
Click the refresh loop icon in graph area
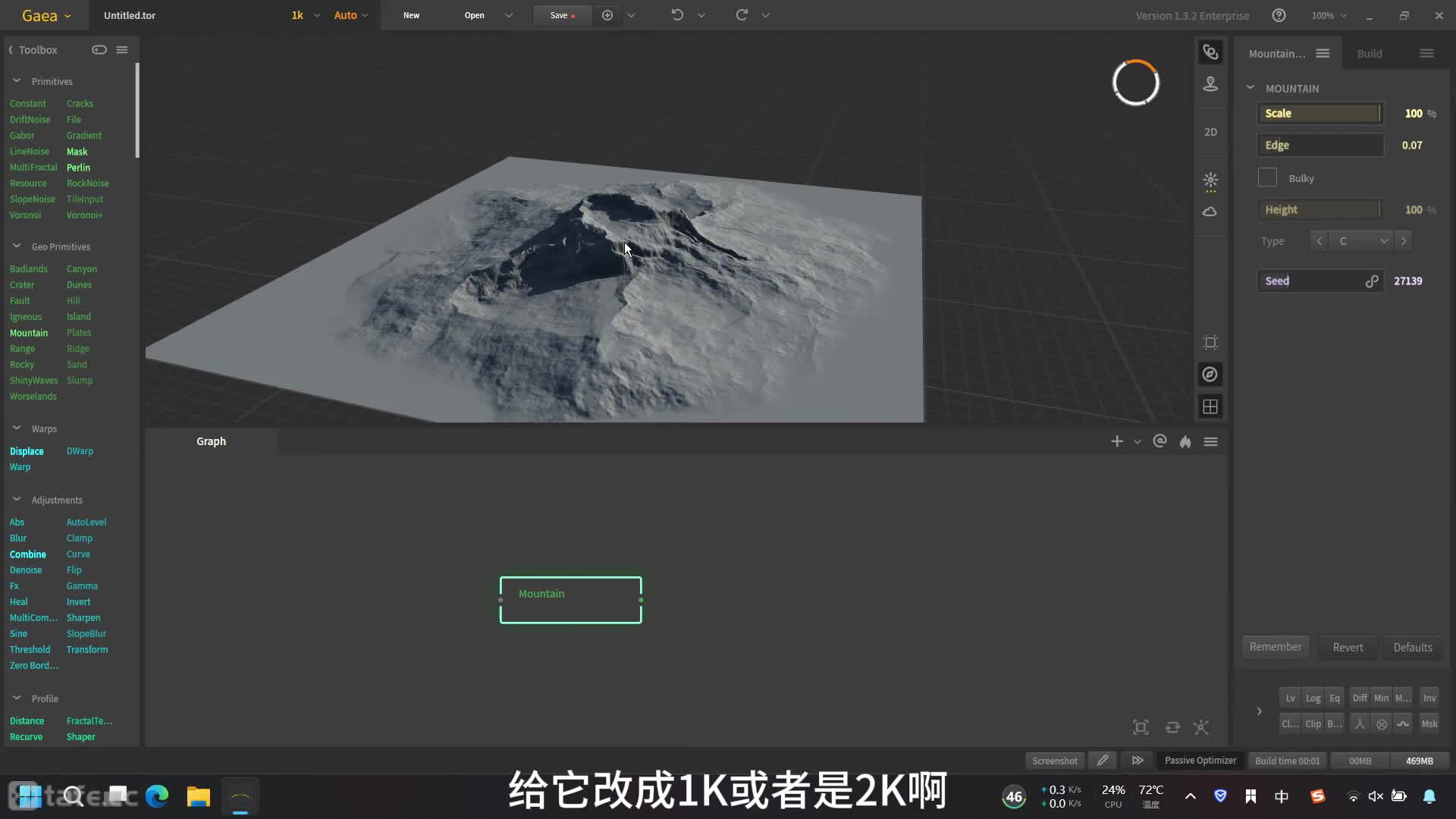pyautogui.click(x=1172, y=727)
